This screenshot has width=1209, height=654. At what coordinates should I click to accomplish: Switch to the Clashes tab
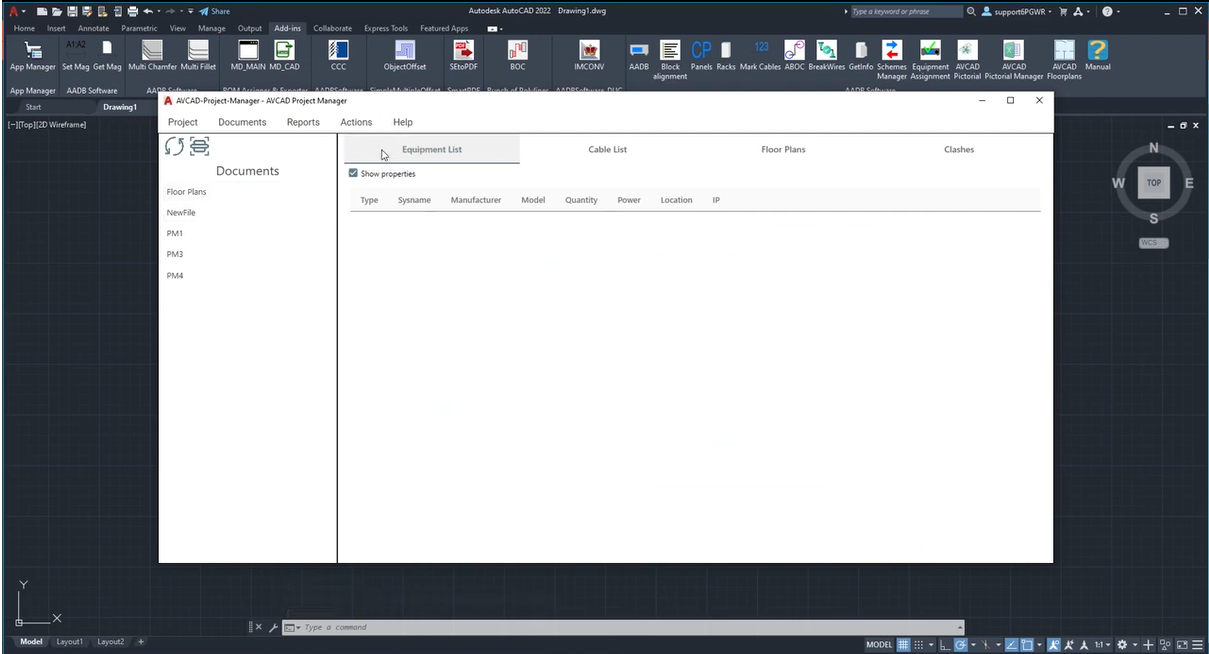(x=959, y=149)
